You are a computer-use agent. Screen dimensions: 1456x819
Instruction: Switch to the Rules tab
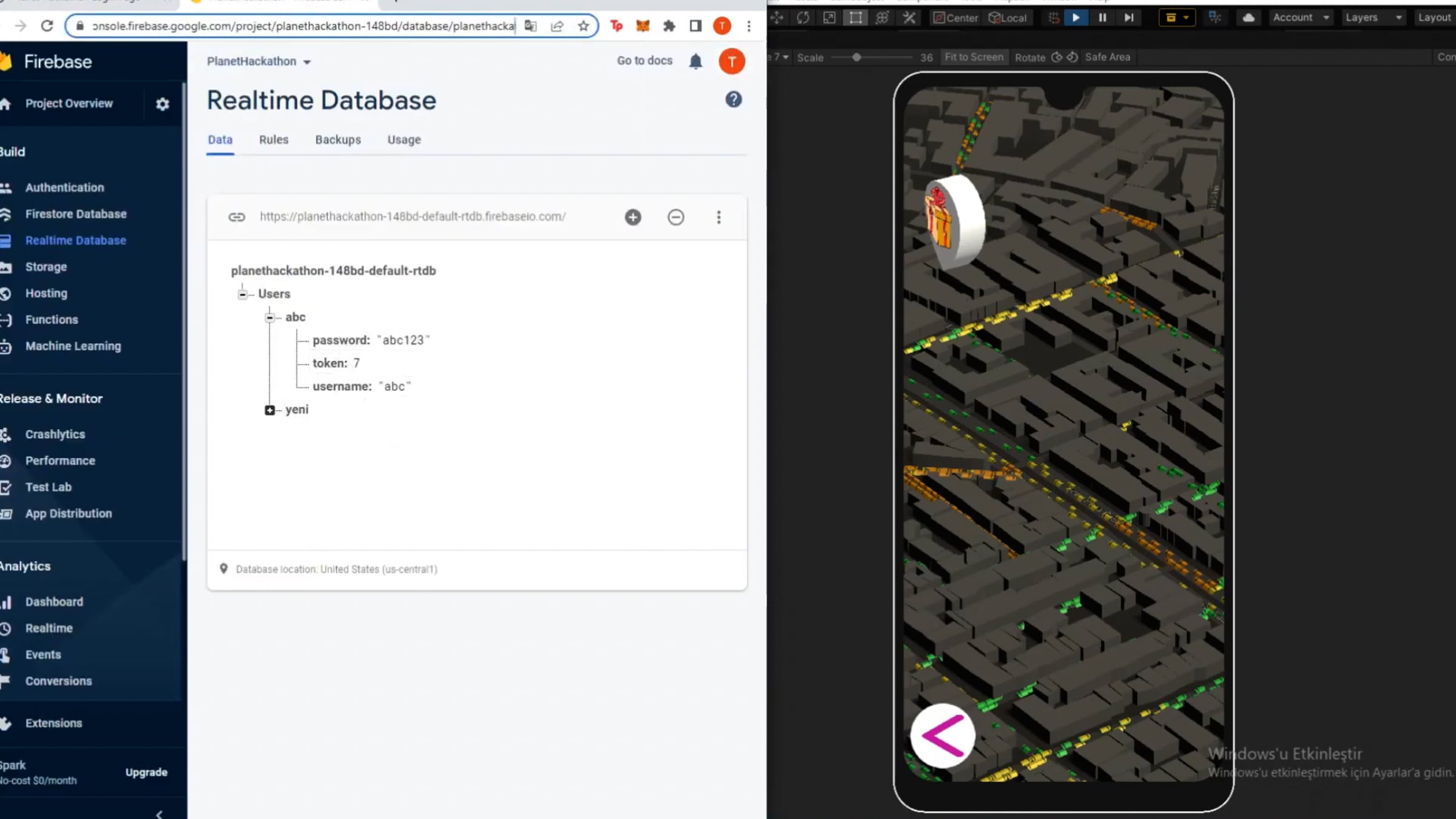274,140
